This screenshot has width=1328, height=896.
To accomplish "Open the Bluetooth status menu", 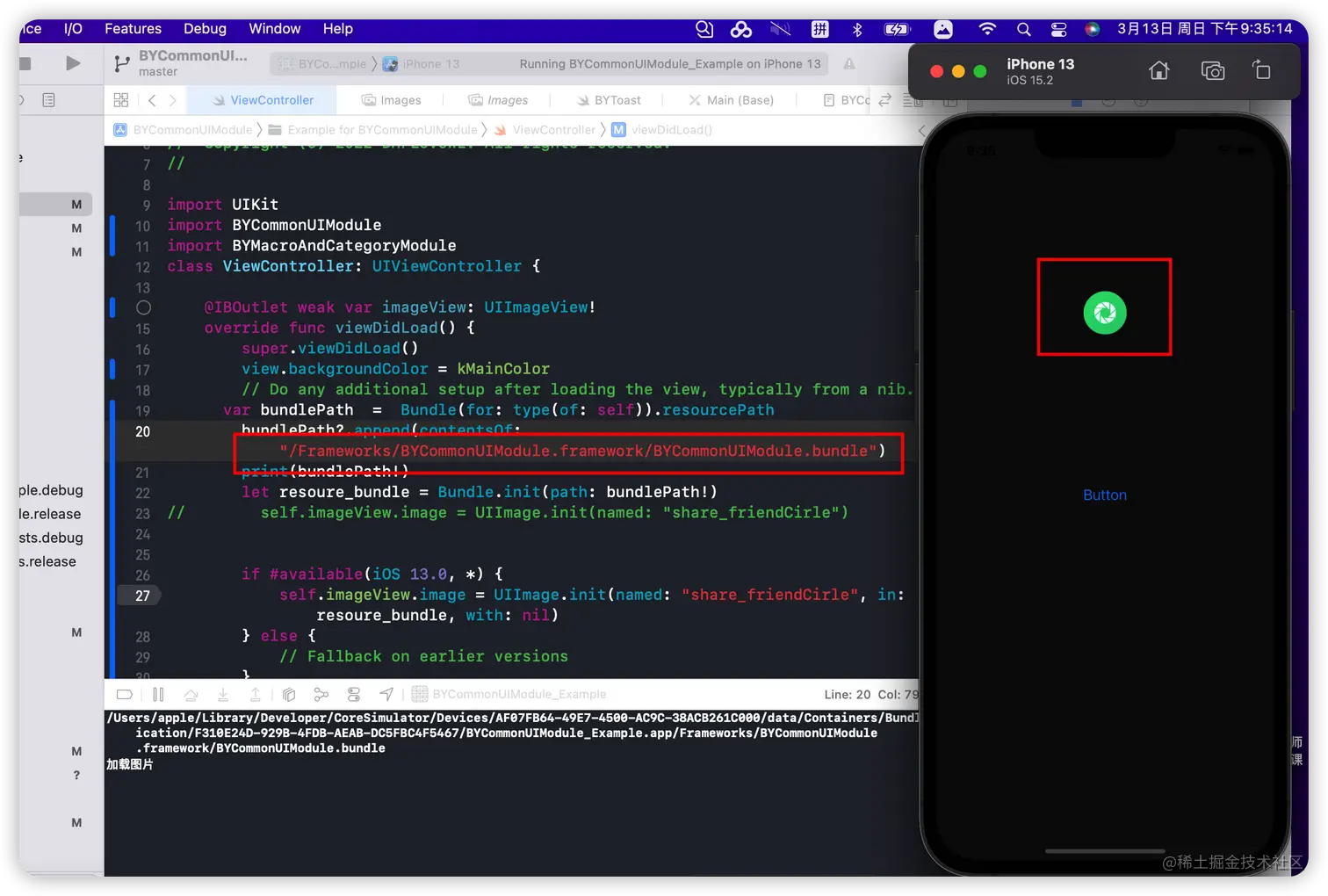I will [x=857, y=29].
